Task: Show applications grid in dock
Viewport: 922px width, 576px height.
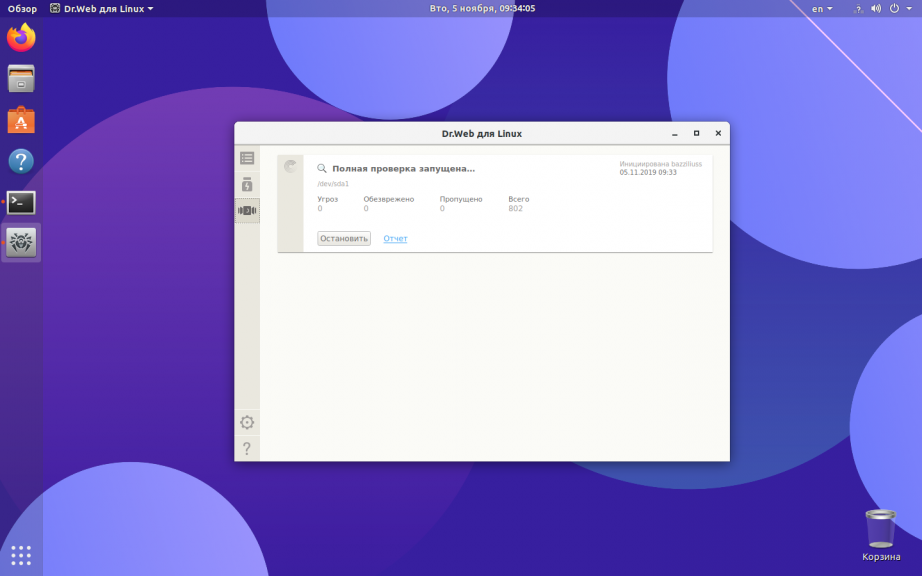Action: click(x=21, y=555)
